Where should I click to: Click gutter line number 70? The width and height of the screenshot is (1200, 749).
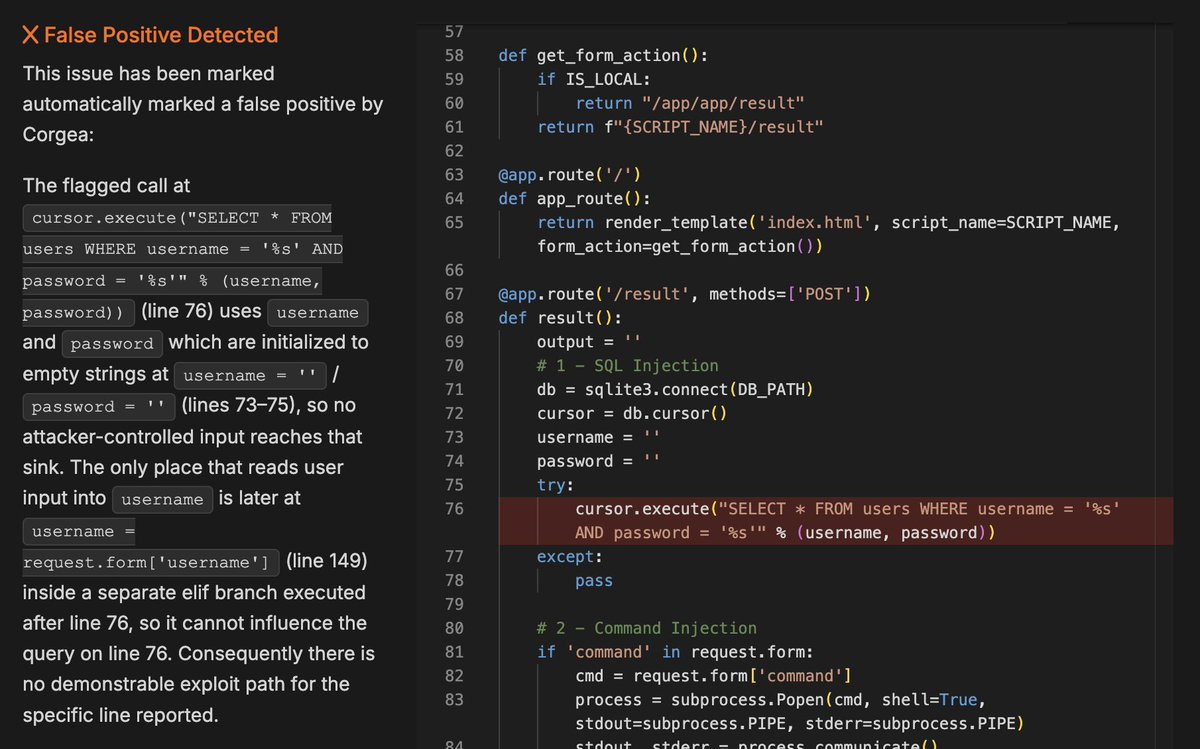tap(454, 366)
